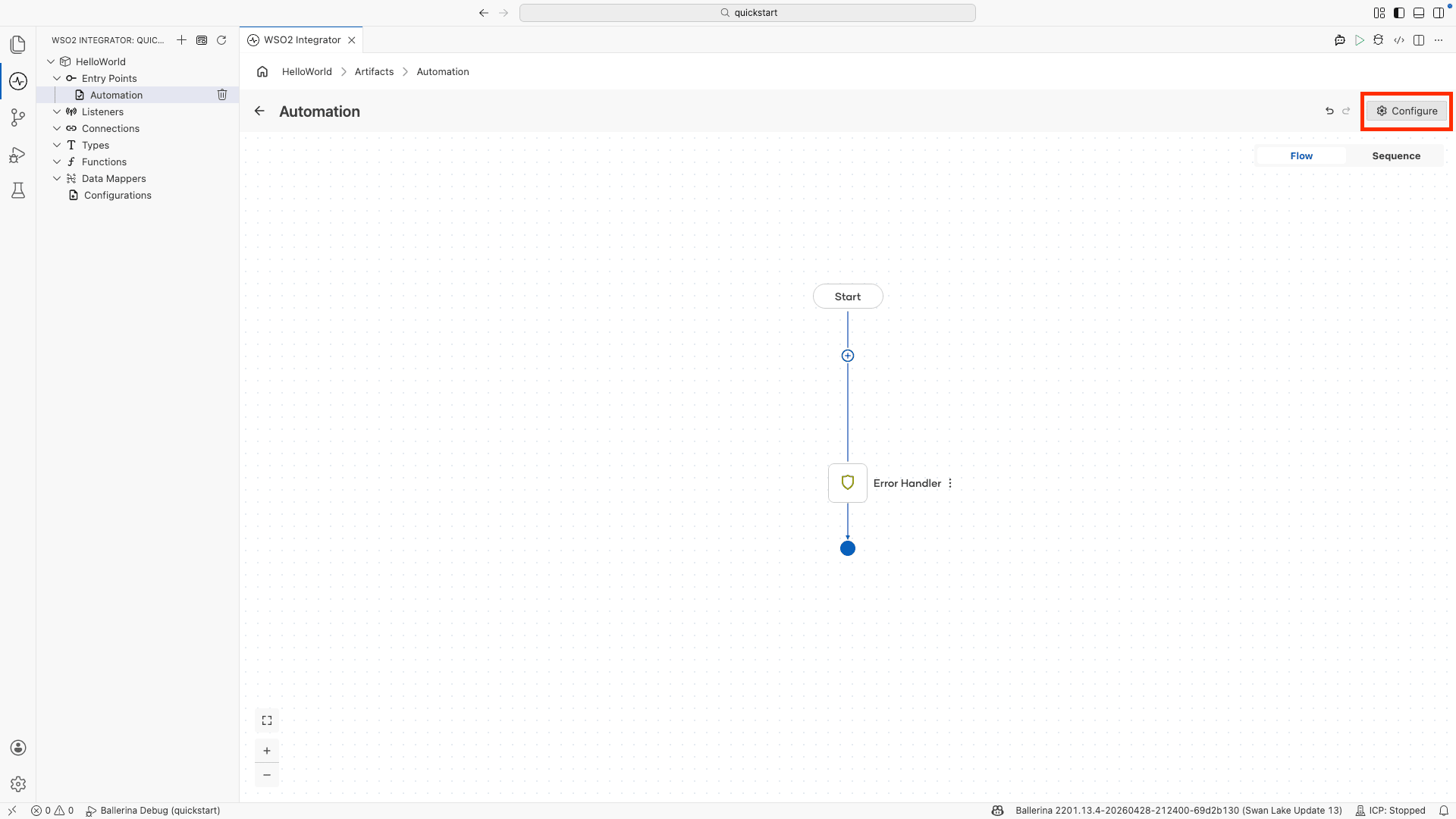Screen dimensions: 1456x819
Task: Refresh the WSO2 Integrator project tree
Action: pos(221,40)
